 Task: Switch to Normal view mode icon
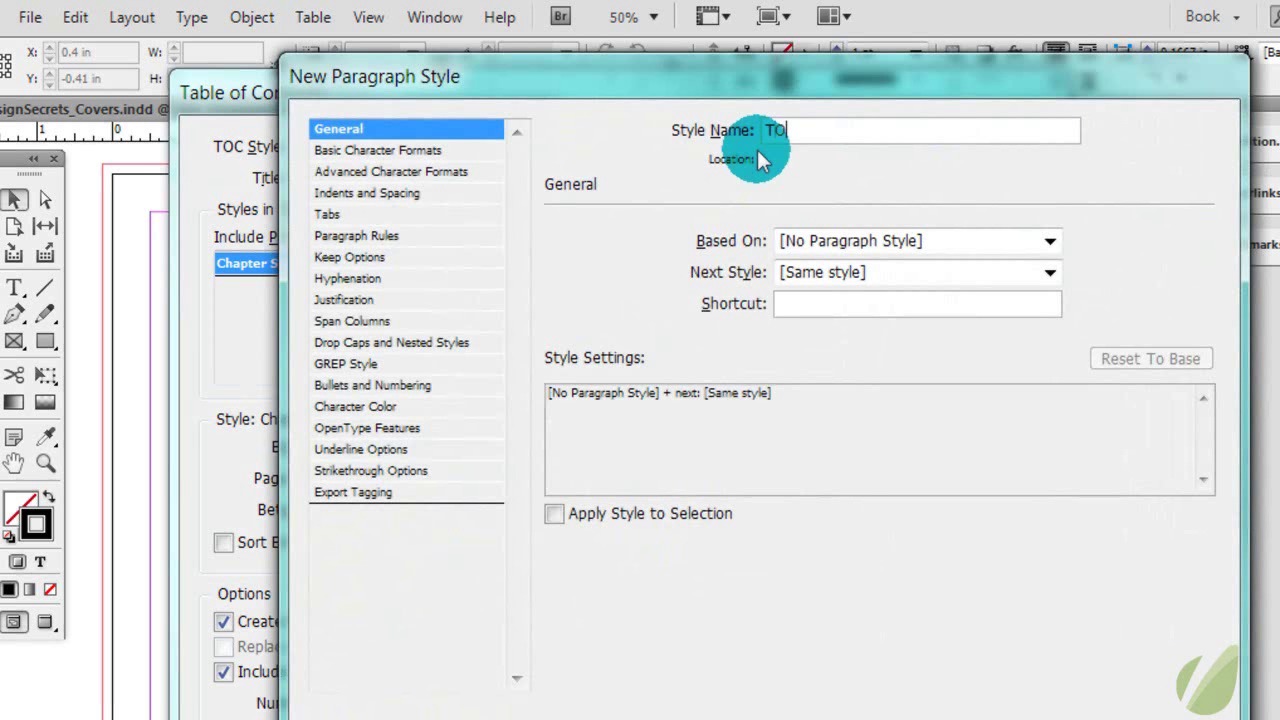click(x=14, y=622)
